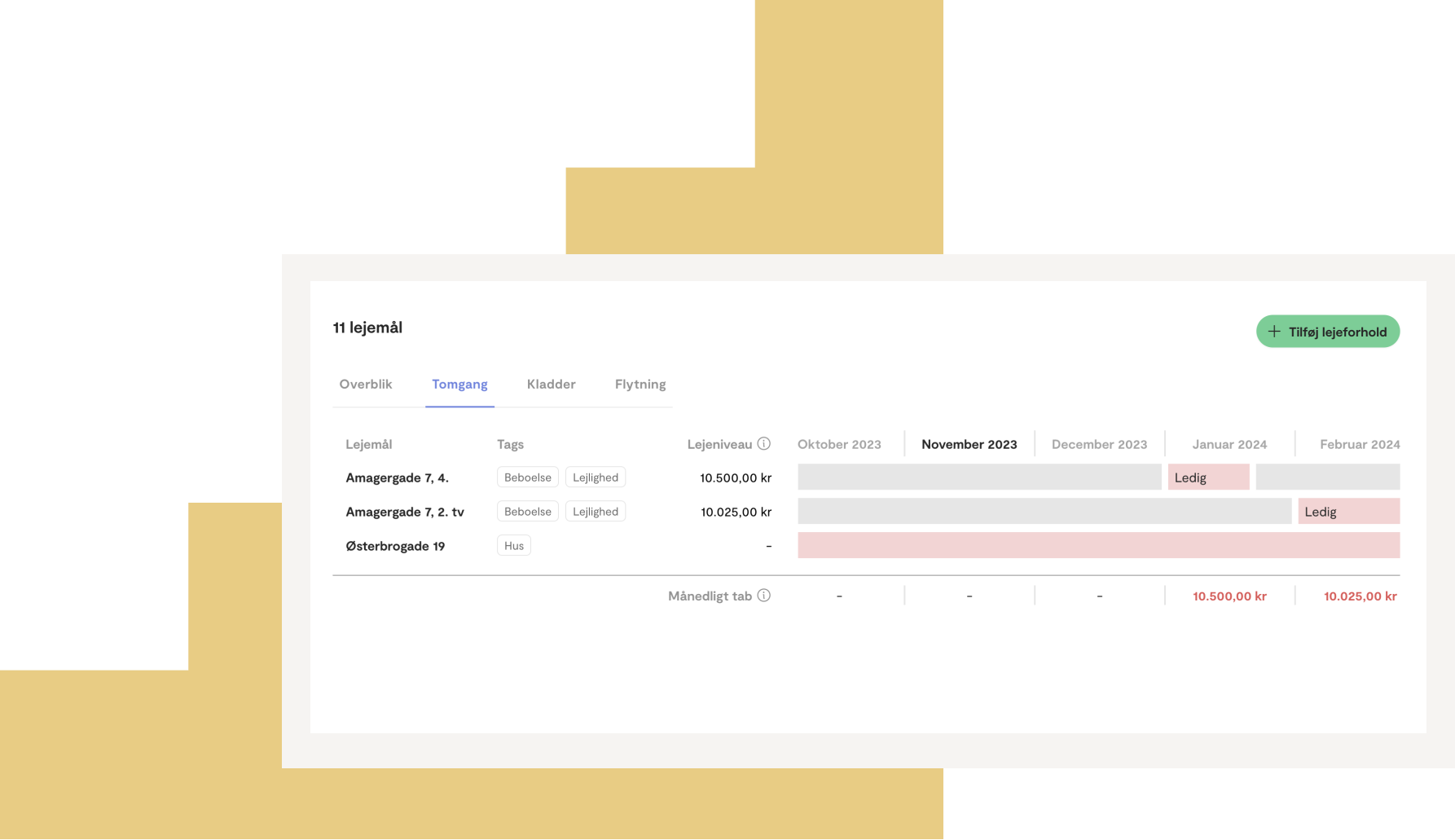Viewport: 1455px width, 840px height.
Task: Select the Ledig bar in Januar 2024
Action: [x=1209, y=477]
